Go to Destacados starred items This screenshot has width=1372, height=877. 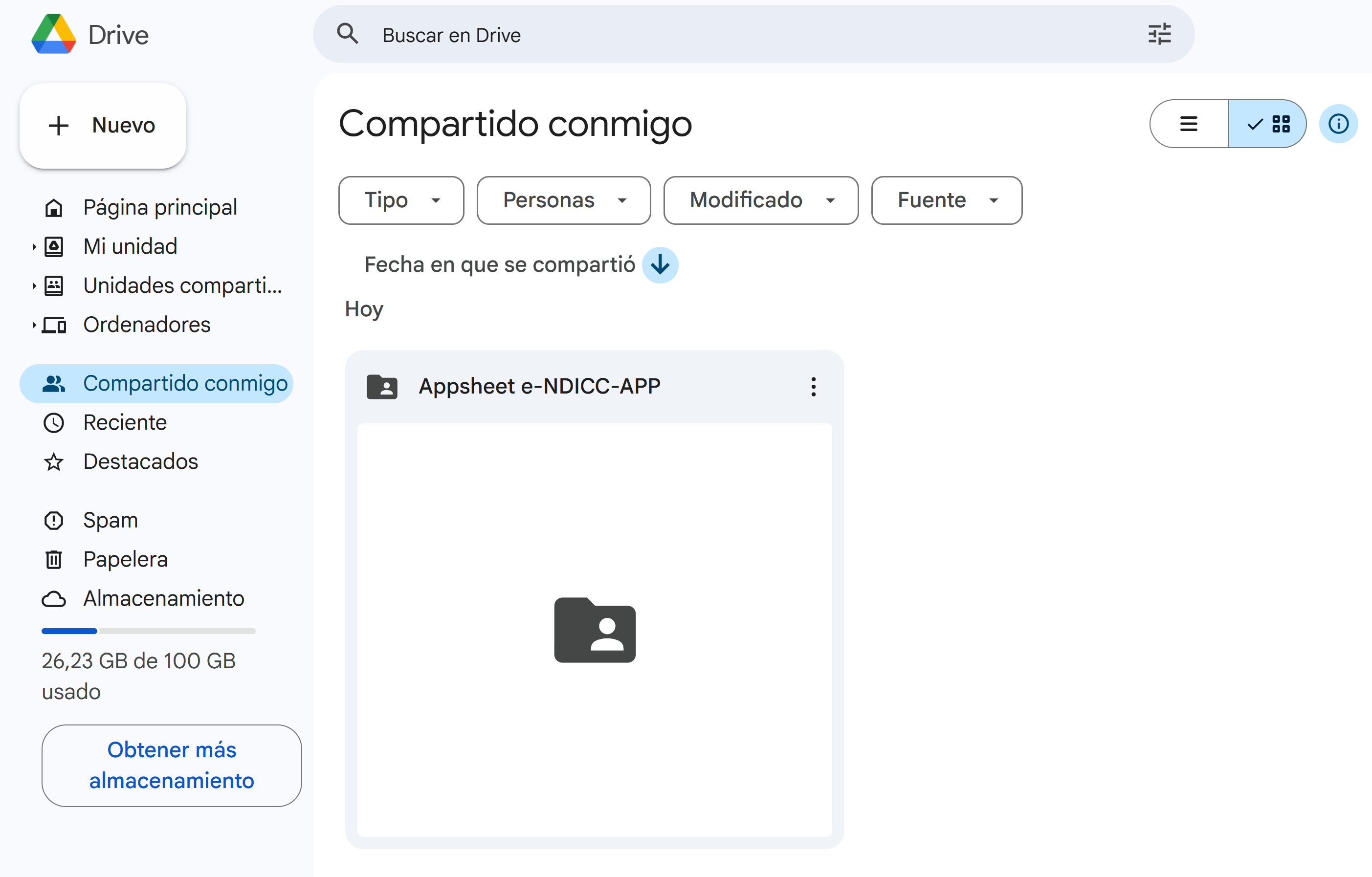pyautogui.click(x=140, y=461)
